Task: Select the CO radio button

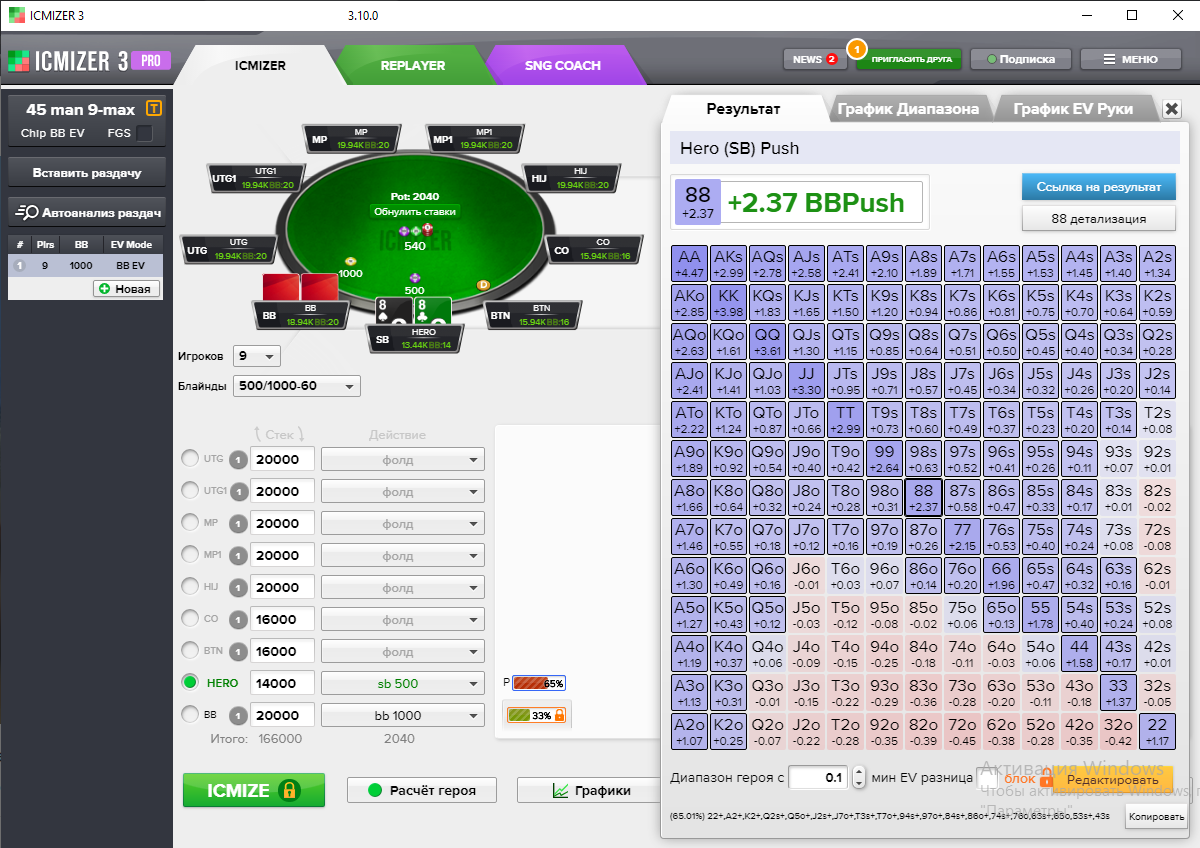Action: coord(190,618)
